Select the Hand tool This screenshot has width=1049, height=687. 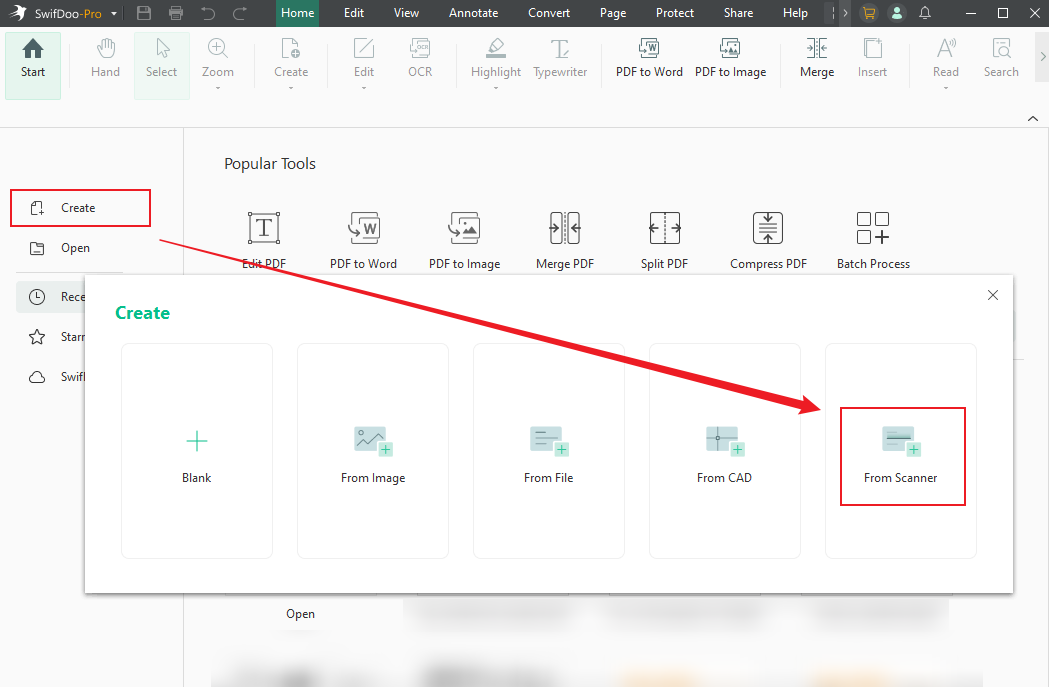104,58
